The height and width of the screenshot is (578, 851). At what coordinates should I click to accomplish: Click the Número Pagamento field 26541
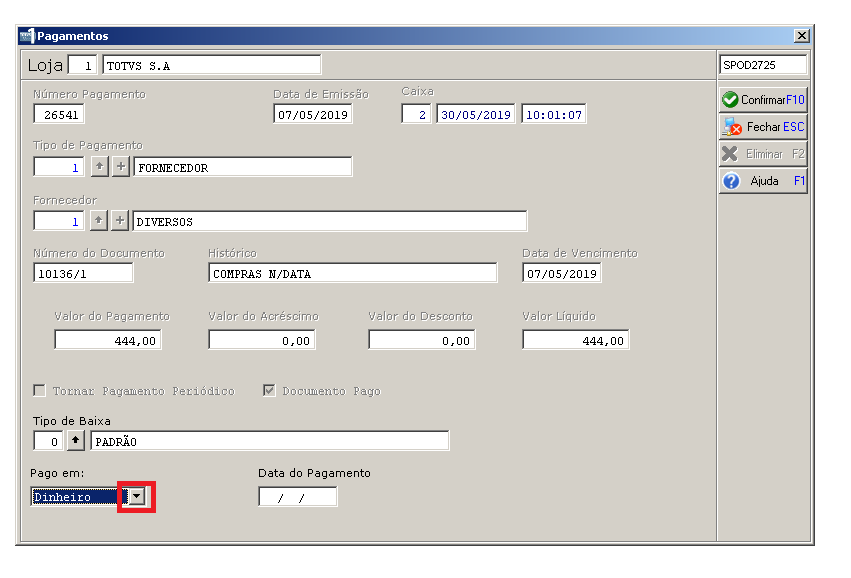pos(59,115)
